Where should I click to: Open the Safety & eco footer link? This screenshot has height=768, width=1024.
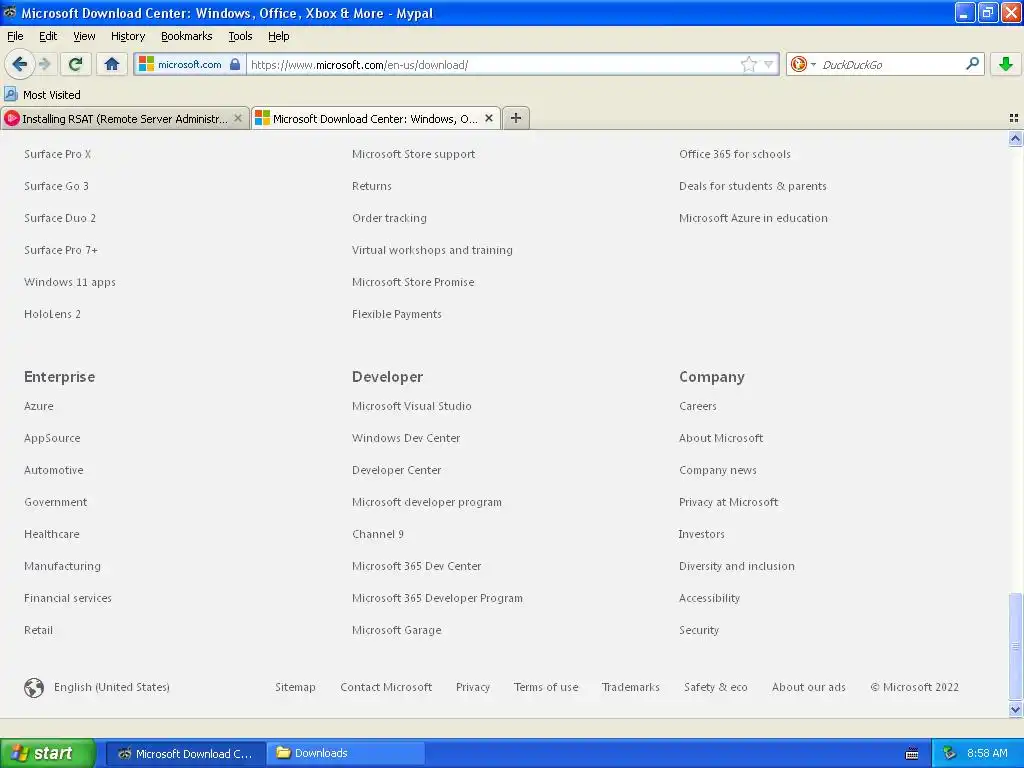click(716, 687)
